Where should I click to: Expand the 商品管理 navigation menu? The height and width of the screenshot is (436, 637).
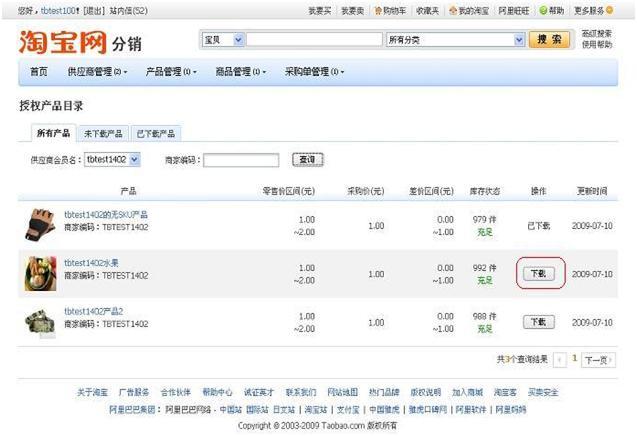pos(240,72)
